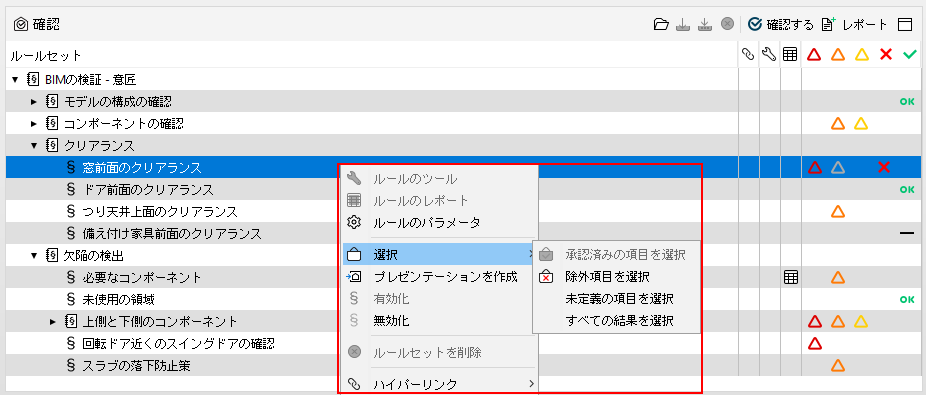The image size is (926, 395).
Task: Click ルールのレポート menu item
Action: point(440,201)
